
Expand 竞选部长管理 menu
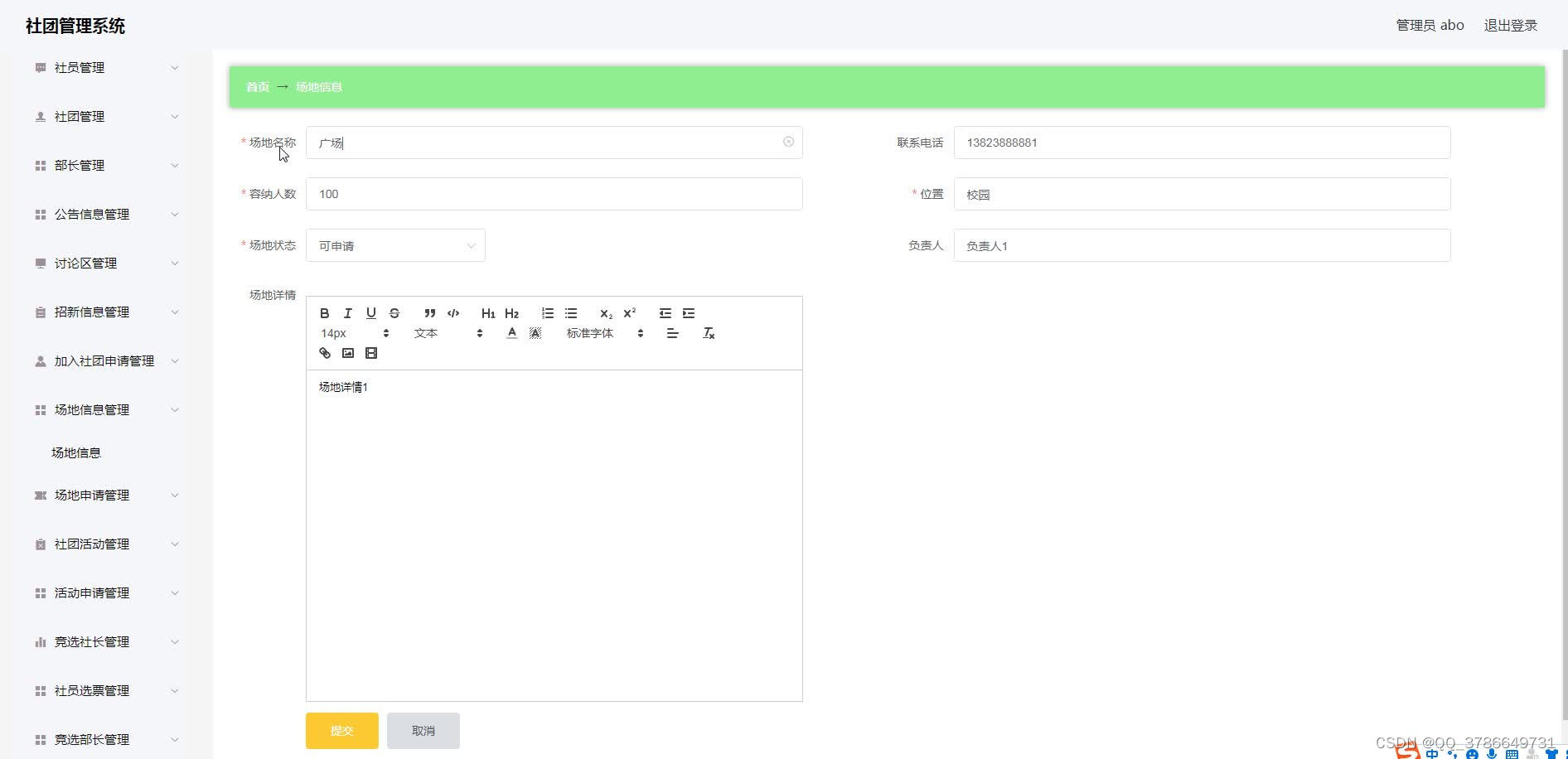[106, 740]
